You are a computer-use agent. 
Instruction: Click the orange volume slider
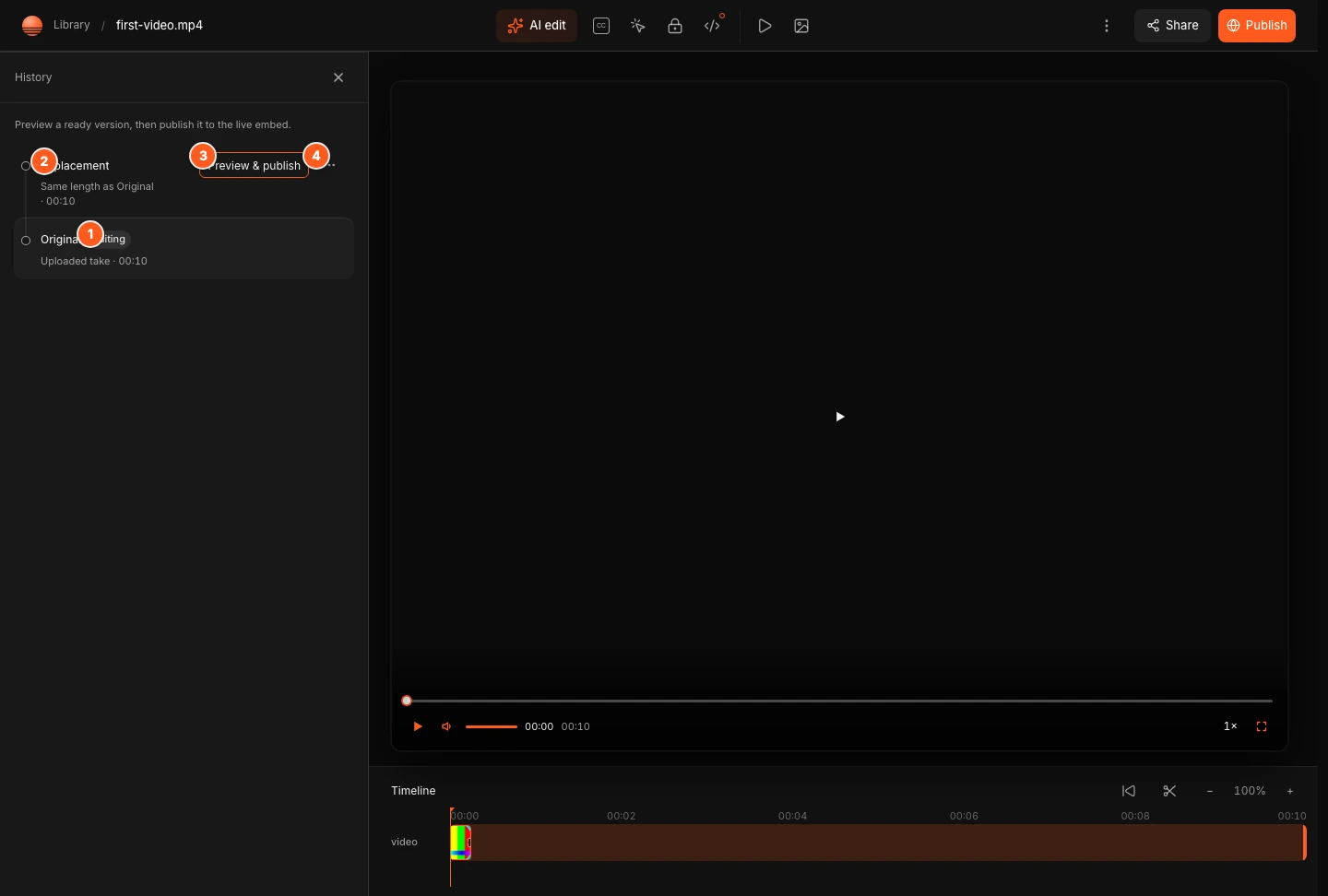(x=491, y=726)
